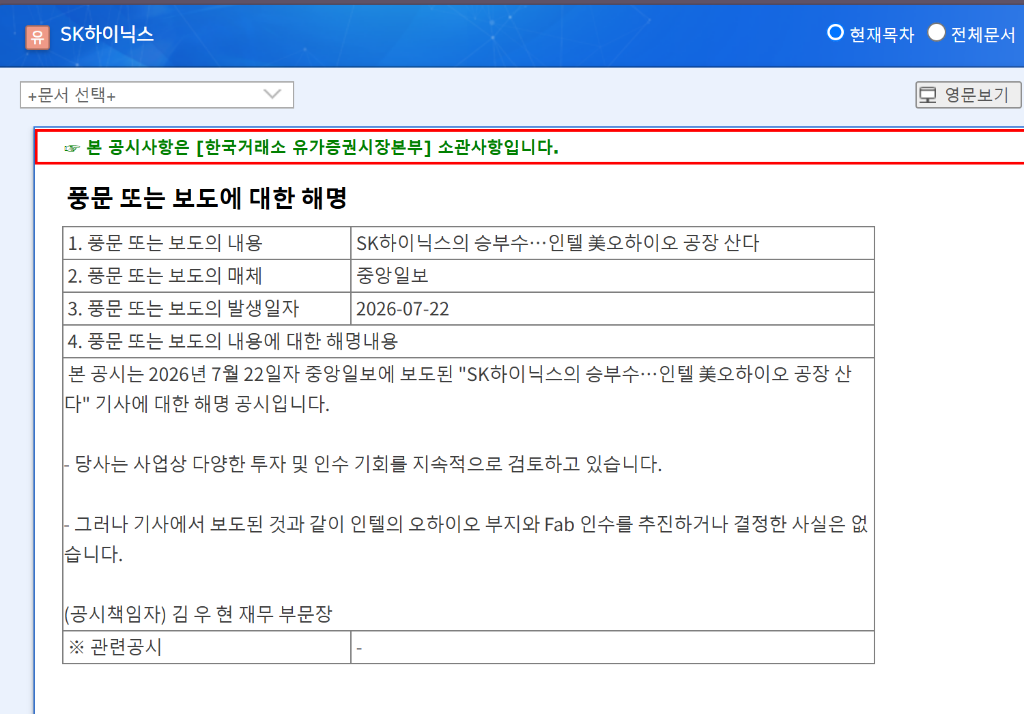The image size is (1024, 714).
Task: Click the cell '3. 풍문 또는 보도의 발생일자'
Action: (206, 308)
